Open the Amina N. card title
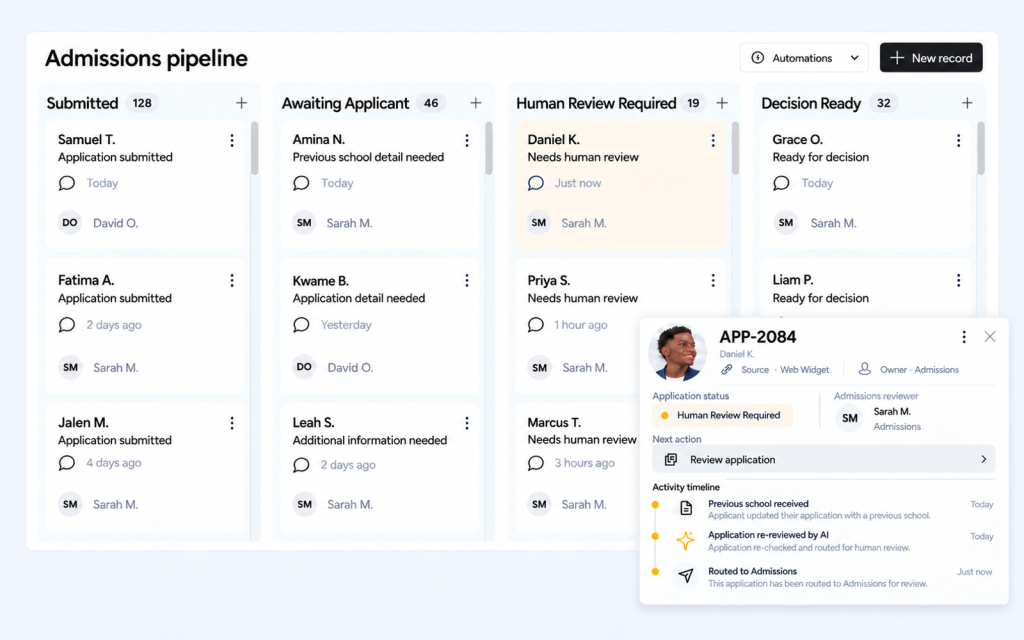 click(319, 140)
